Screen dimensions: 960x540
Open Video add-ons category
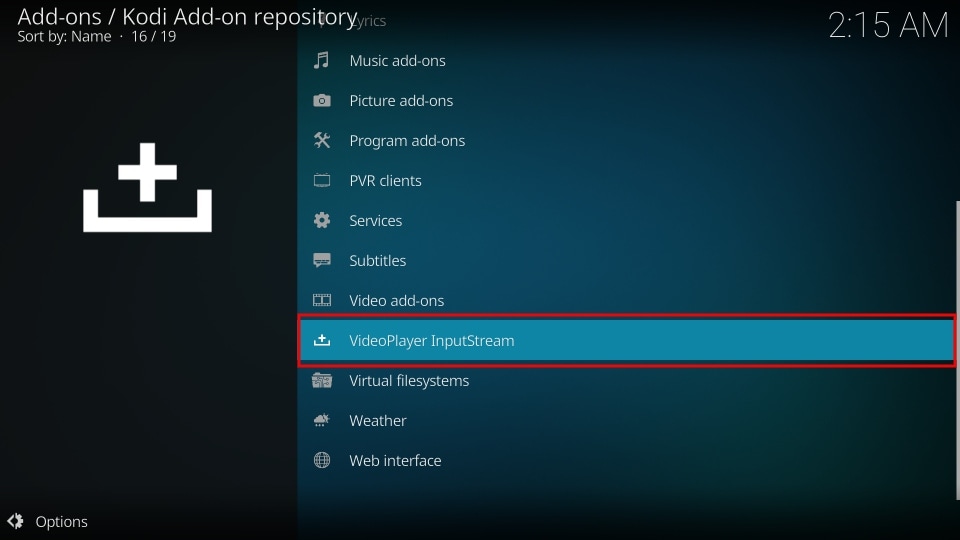tap(626, 300)
